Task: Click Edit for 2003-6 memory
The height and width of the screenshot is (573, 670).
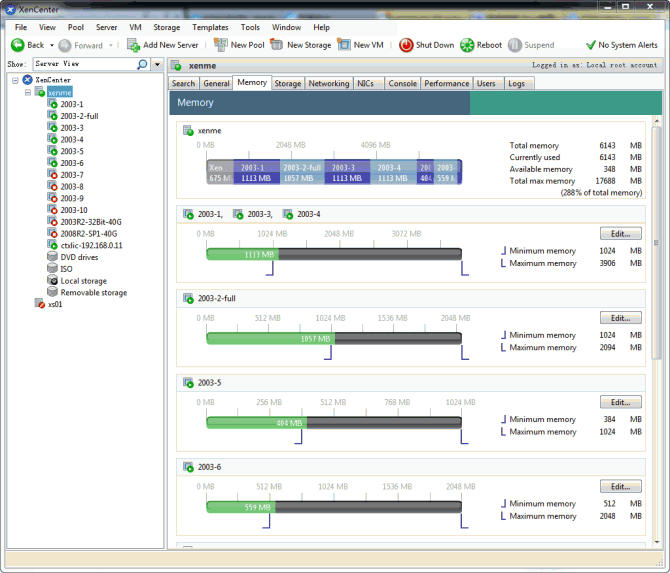Action: click(x=620, y=486)
